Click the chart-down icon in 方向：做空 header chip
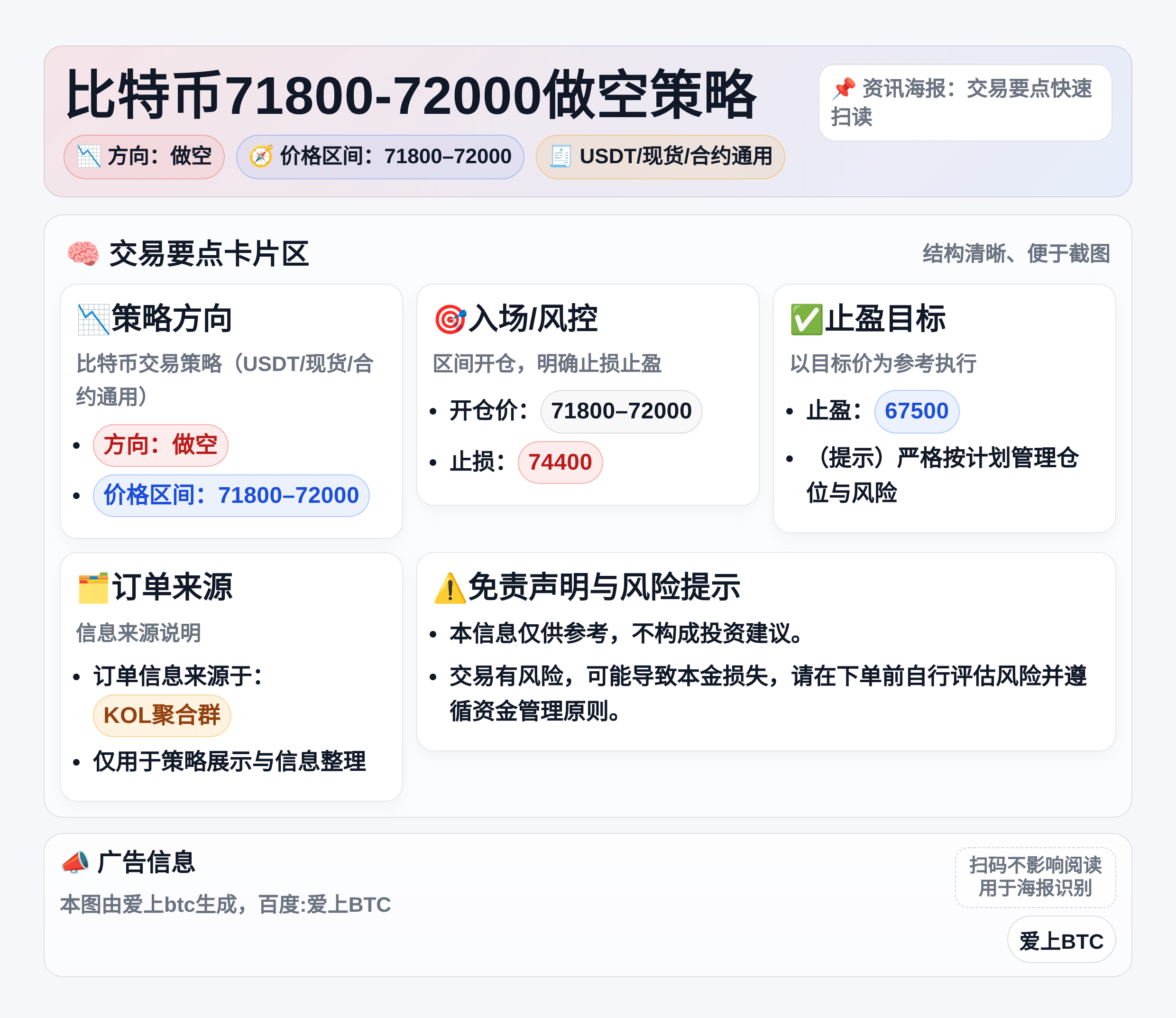 pos(89,156)
